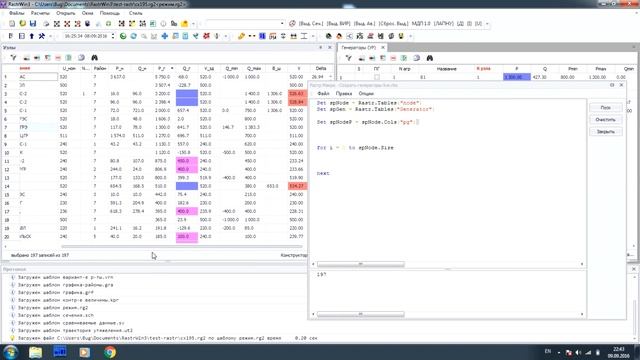Click the Пуск button in macro window

tap(606, 107)
